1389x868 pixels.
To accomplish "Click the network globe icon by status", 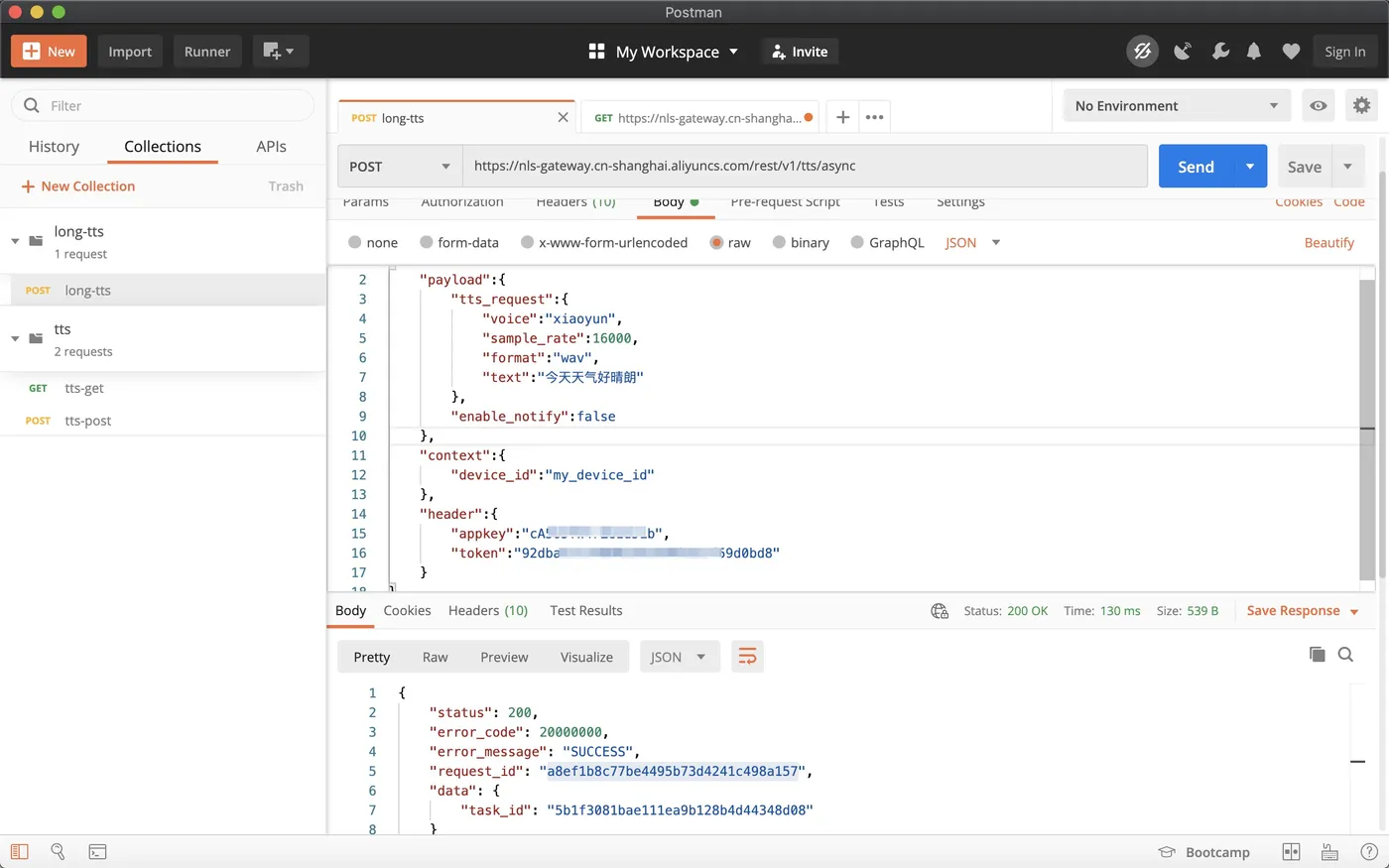I will pyautogui.click(x=940, y=611).
